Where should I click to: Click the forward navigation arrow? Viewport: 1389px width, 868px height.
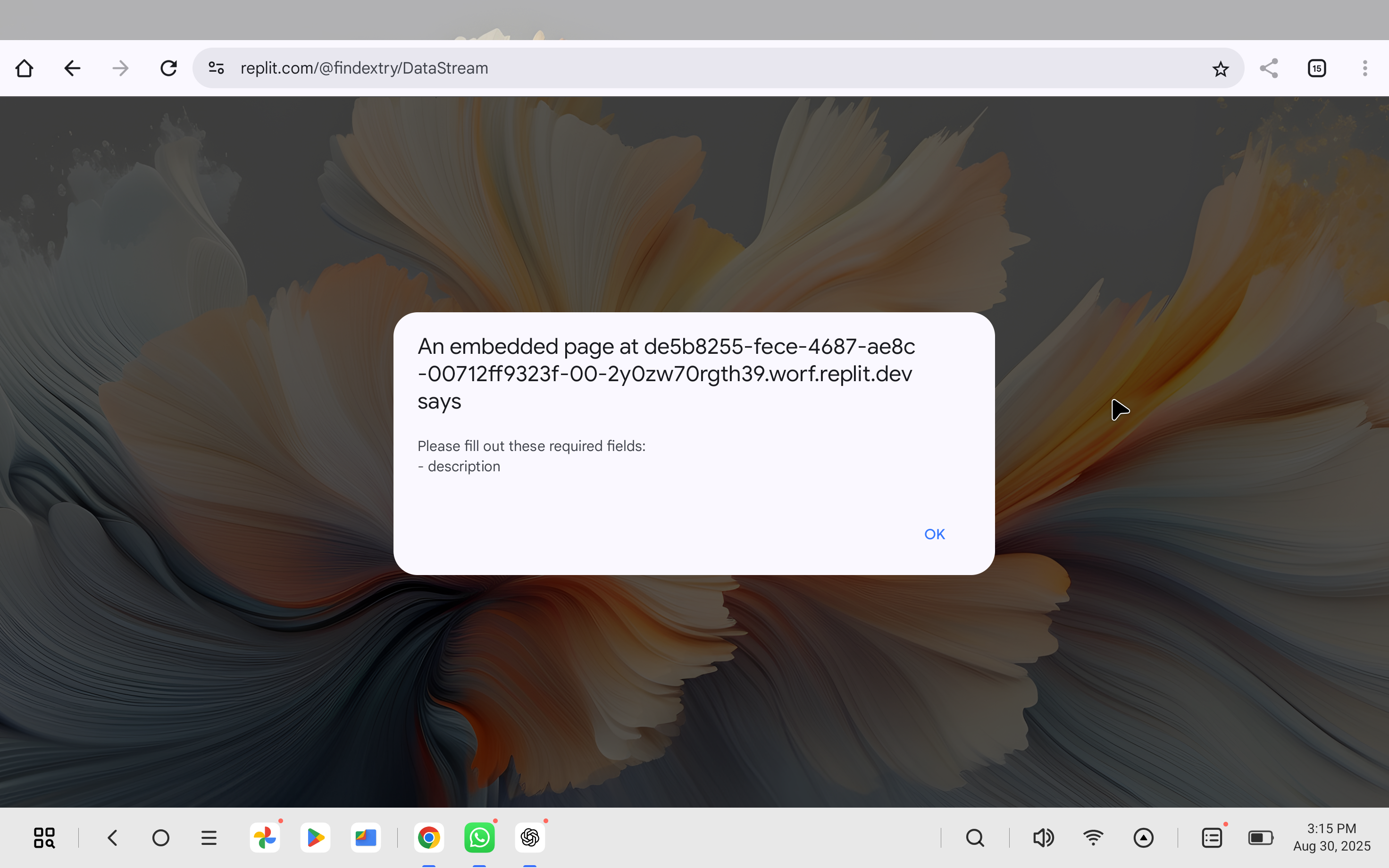coord(120,68)
